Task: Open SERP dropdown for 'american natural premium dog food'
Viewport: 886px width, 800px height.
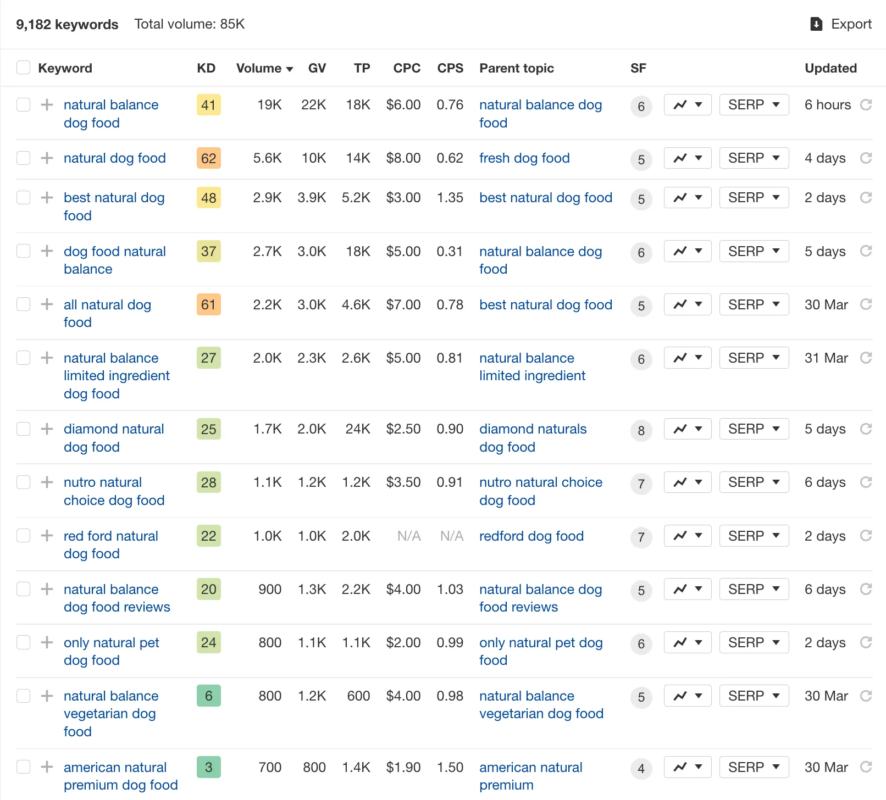Action: [x=754, y=767]
